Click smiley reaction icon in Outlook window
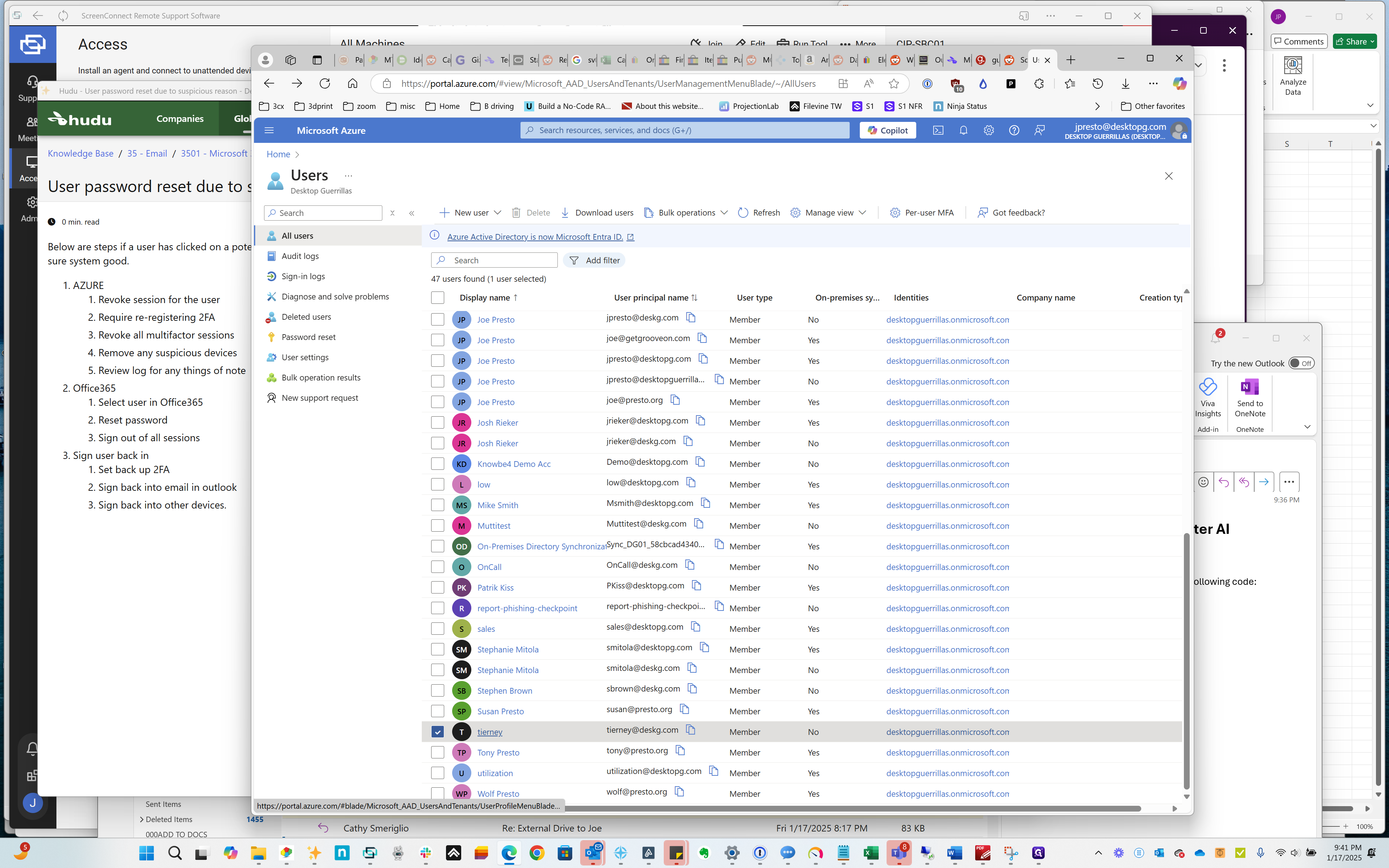Image resolution: width=1389 pixels, height=868 pixels. (1203, 482)
